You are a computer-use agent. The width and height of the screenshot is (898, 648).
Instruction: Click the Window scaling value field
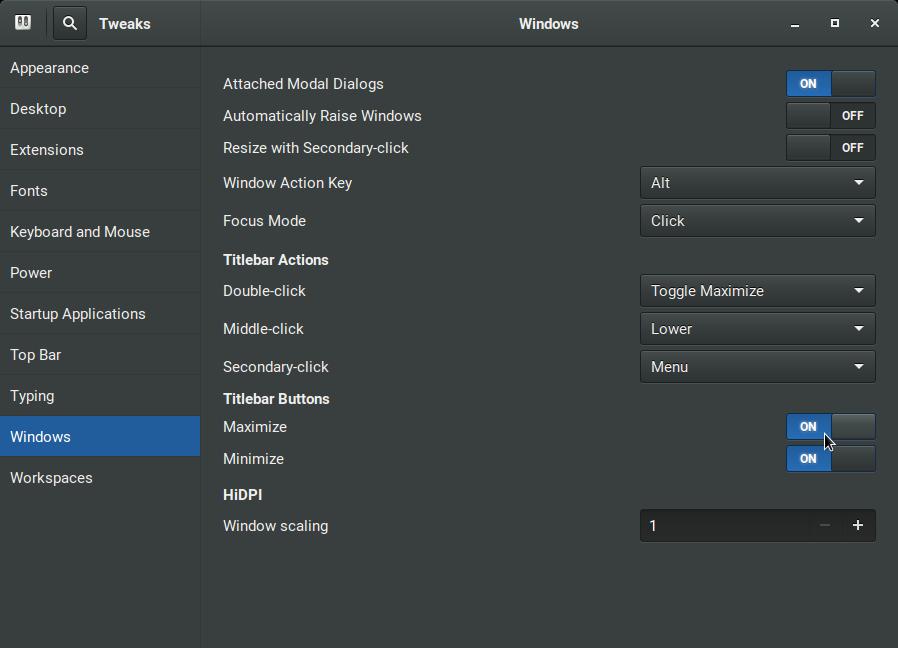tap(722, 526)
